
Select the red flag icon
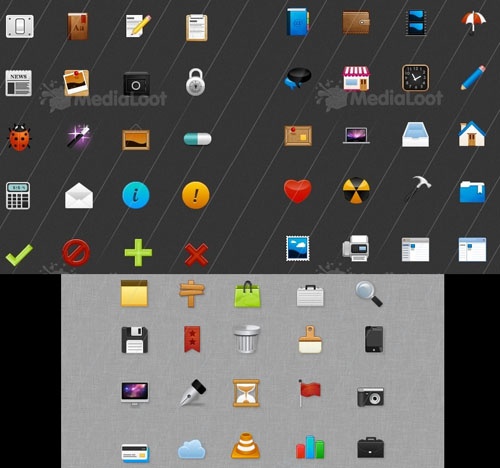[310, 393]
